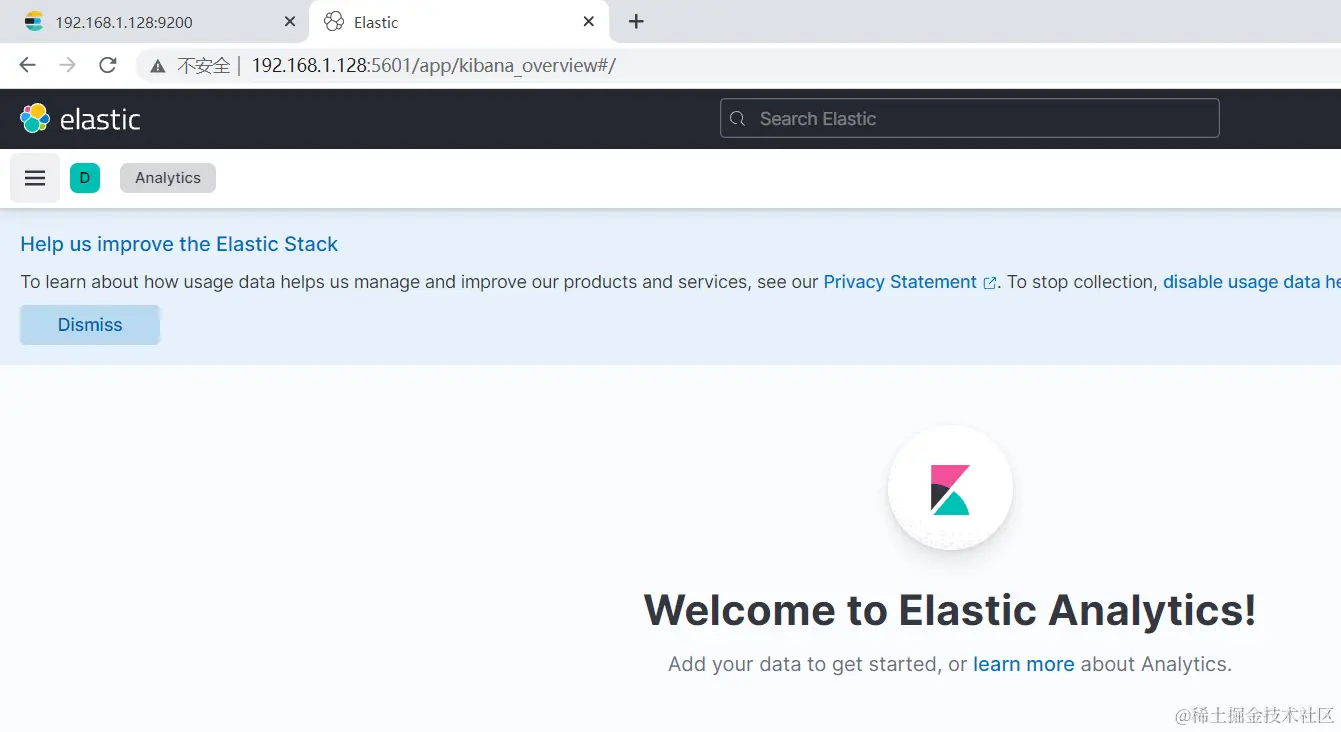Click the search magnifier icon in Search Elastic

coord(738,119)
